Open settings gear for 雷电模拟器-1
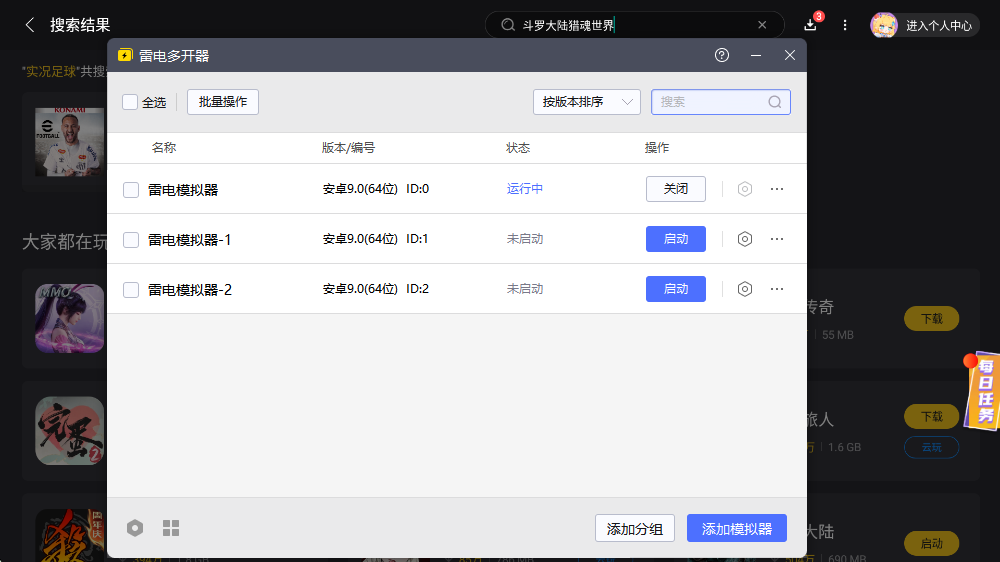This screenshot has height=562, width=1000. click(x=744, y=239)
